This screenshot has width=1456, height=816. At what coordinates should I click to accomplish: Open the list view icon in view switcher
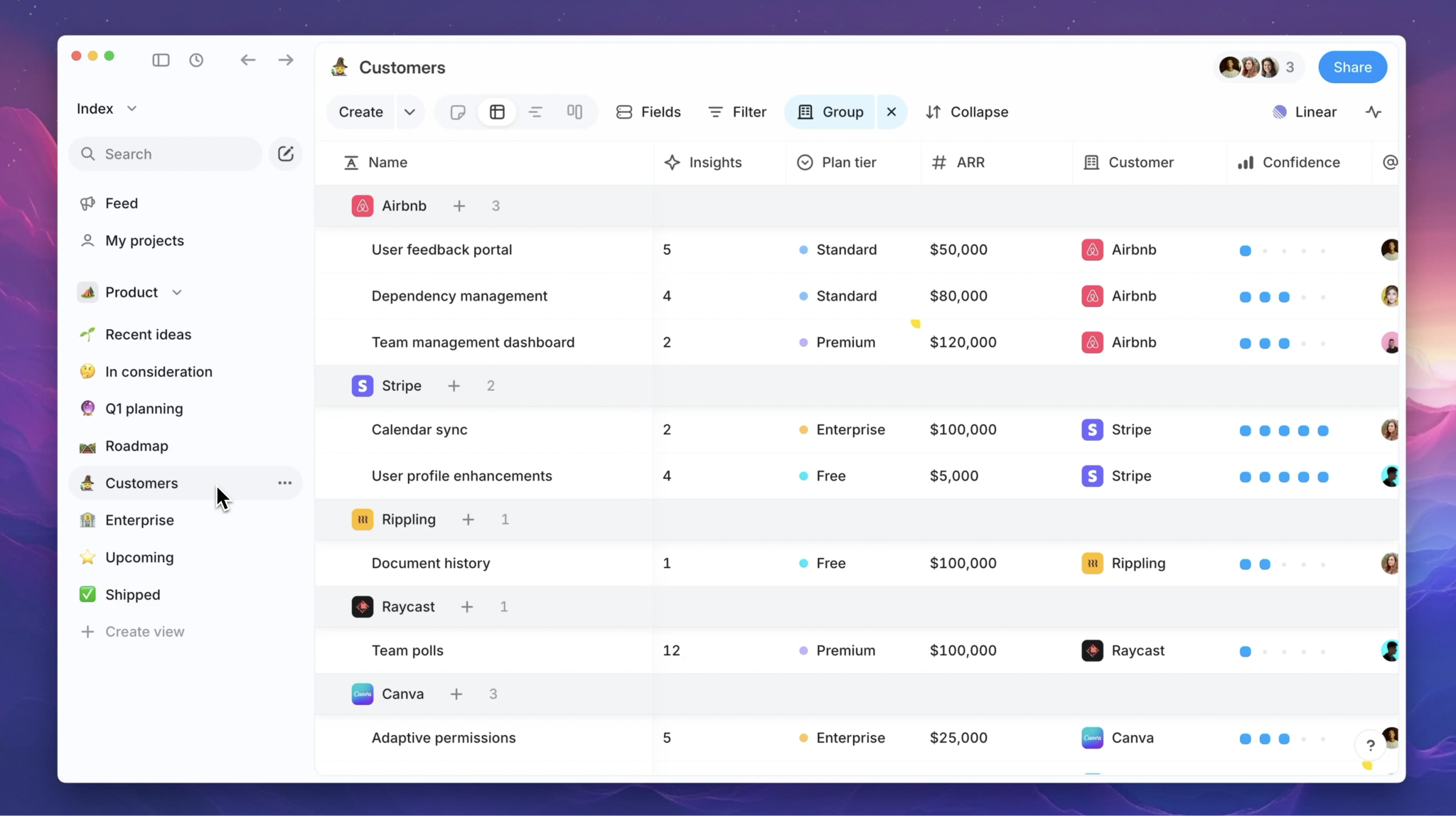tap(535, 112)
